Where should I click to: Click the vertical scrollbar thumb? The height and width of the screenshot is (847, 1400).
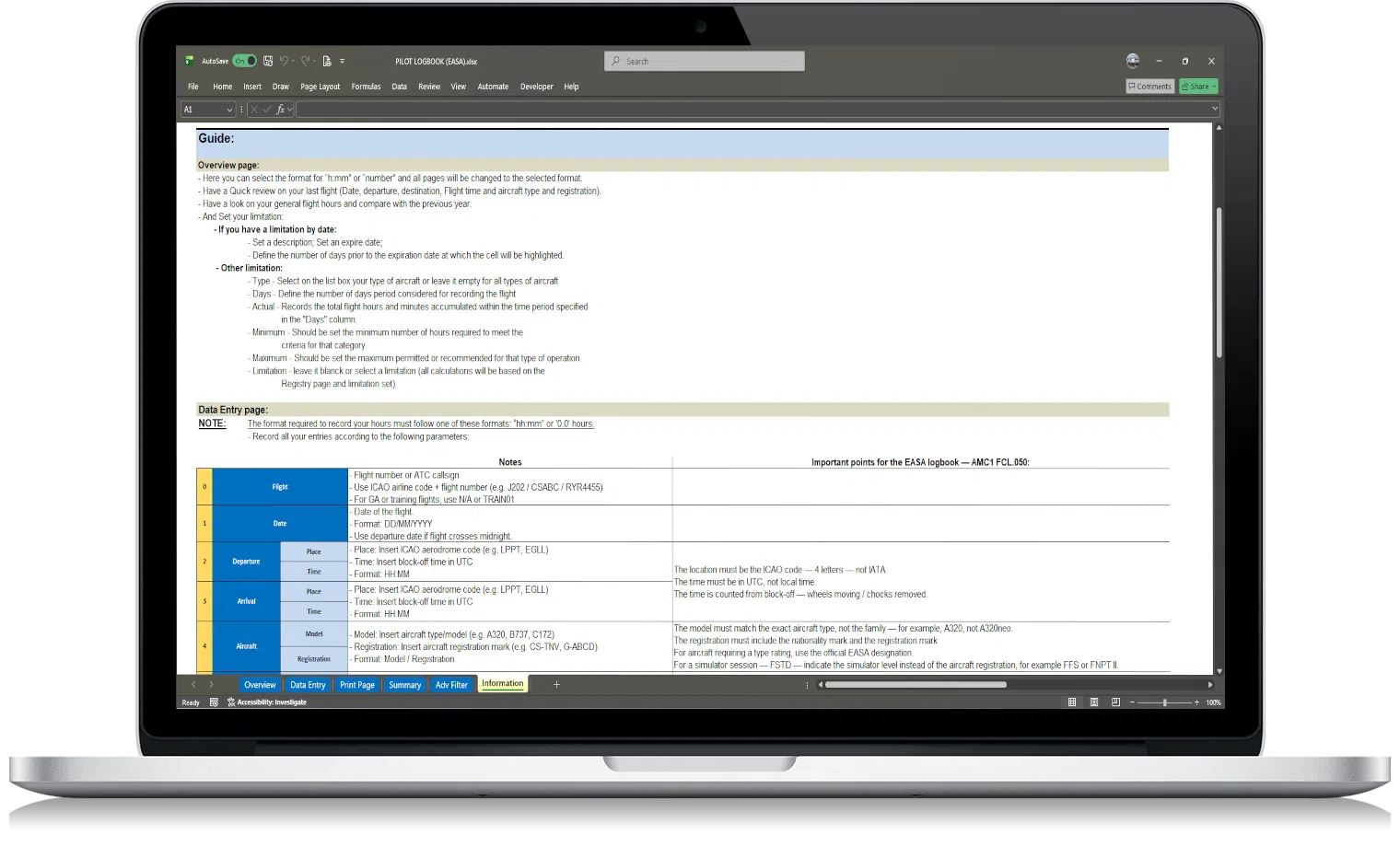(x=1219, y=283)
